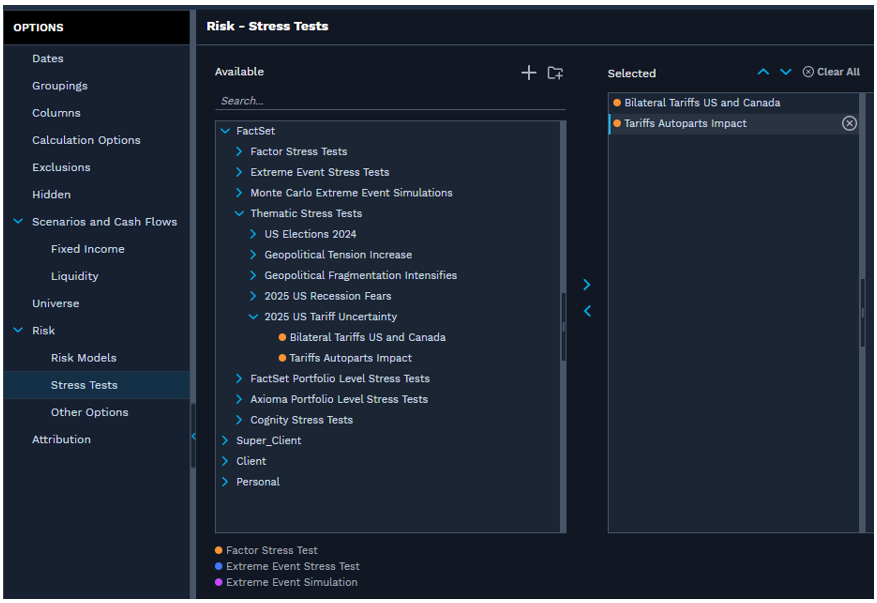Collapse 2025 US Tariff Uncertainty node

(253, 317)
